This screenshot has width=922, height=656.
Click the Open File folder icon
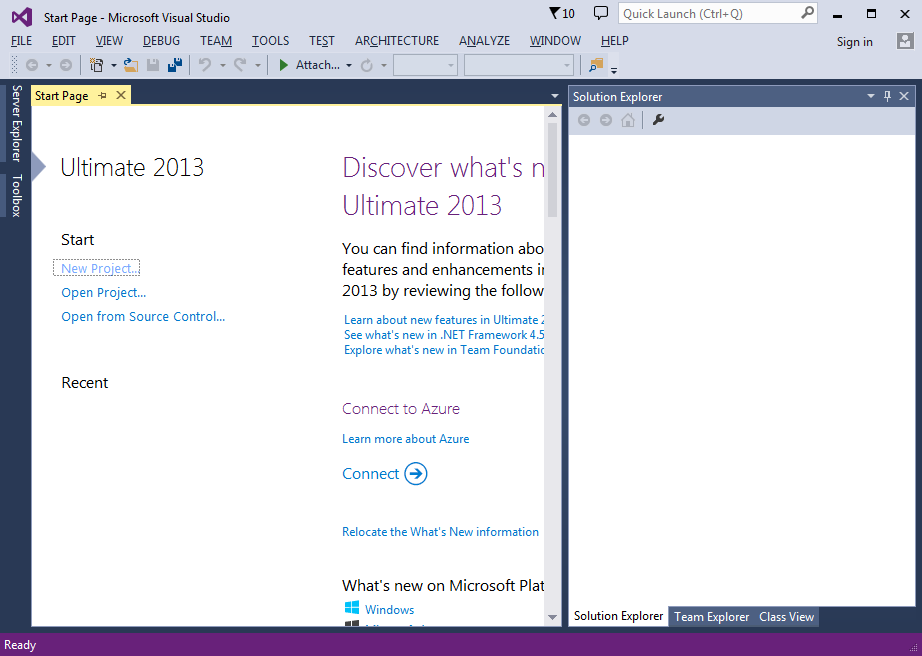click(131, 65)
